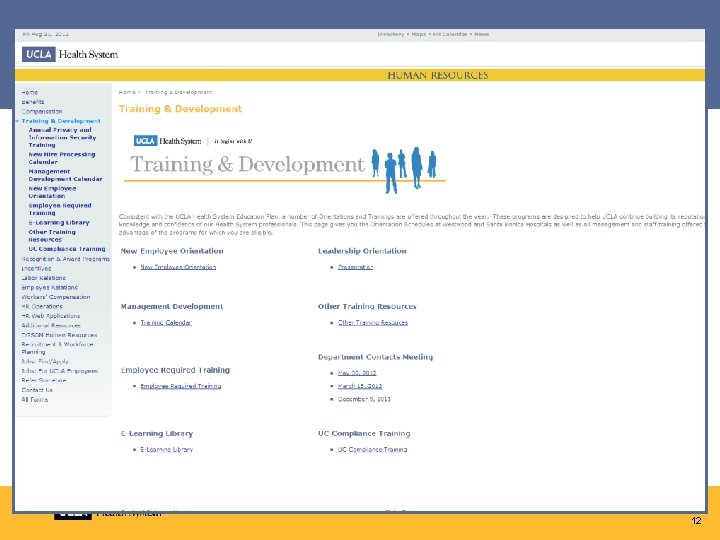Click the Training & Development banner image

(285, 164)
